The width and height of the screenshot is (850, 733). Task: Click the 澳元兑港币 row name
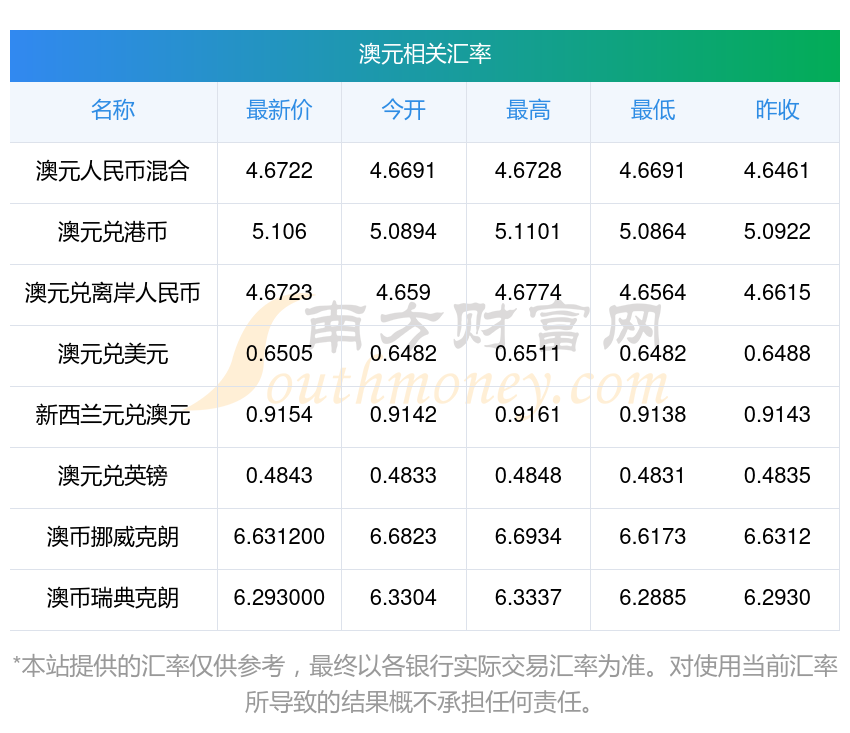pos(113,232)
